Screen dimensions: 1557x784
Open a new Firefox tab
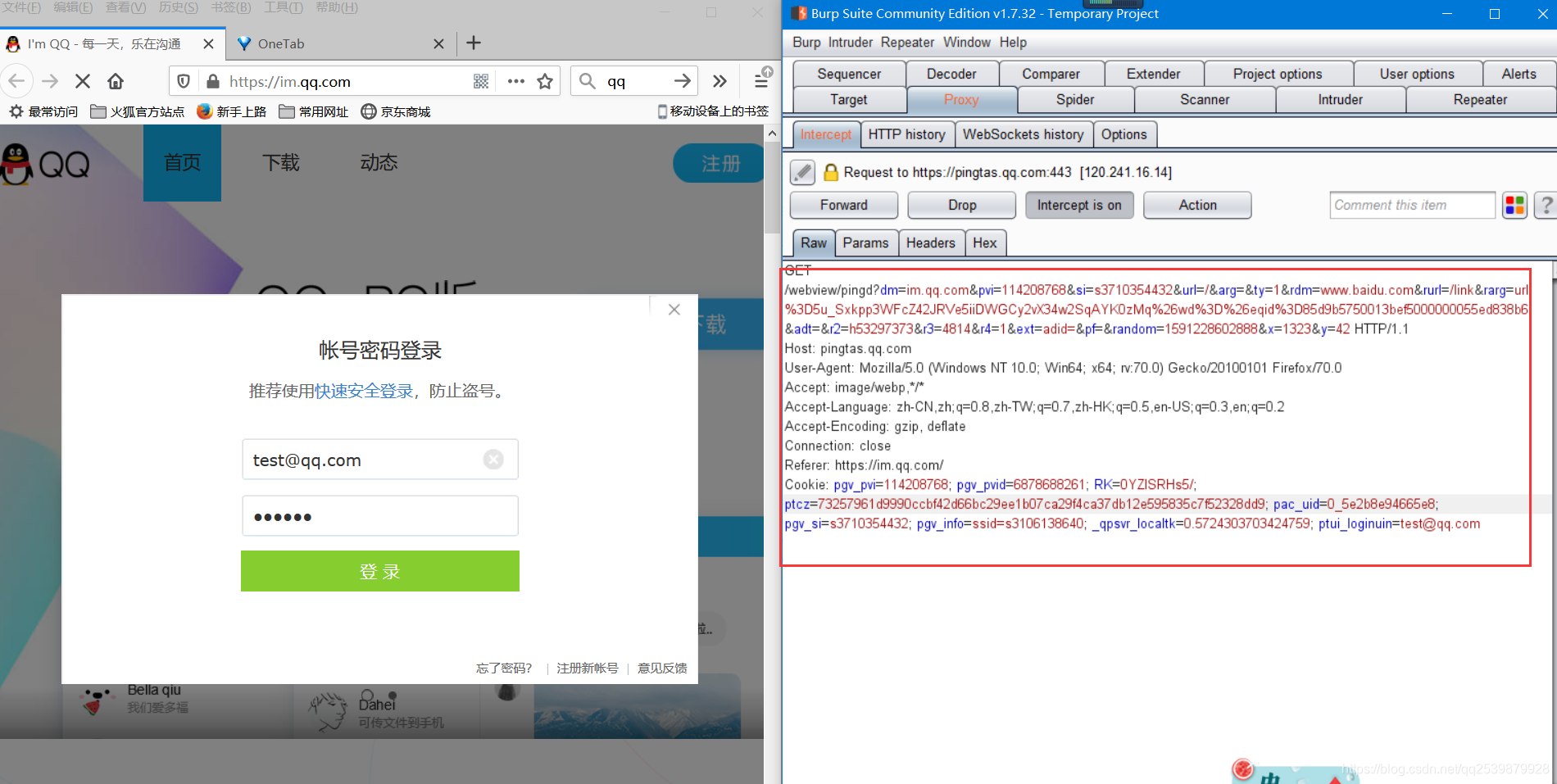tap(474, 43)
